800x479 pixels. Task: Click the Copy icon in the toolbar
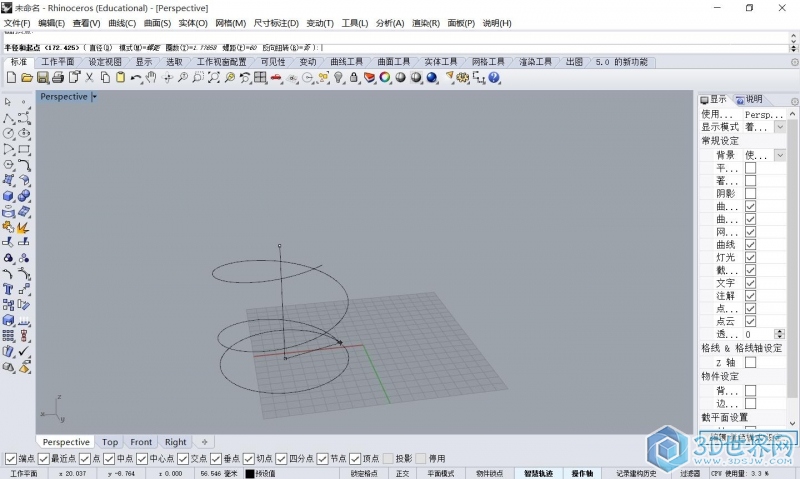point(105,78)
